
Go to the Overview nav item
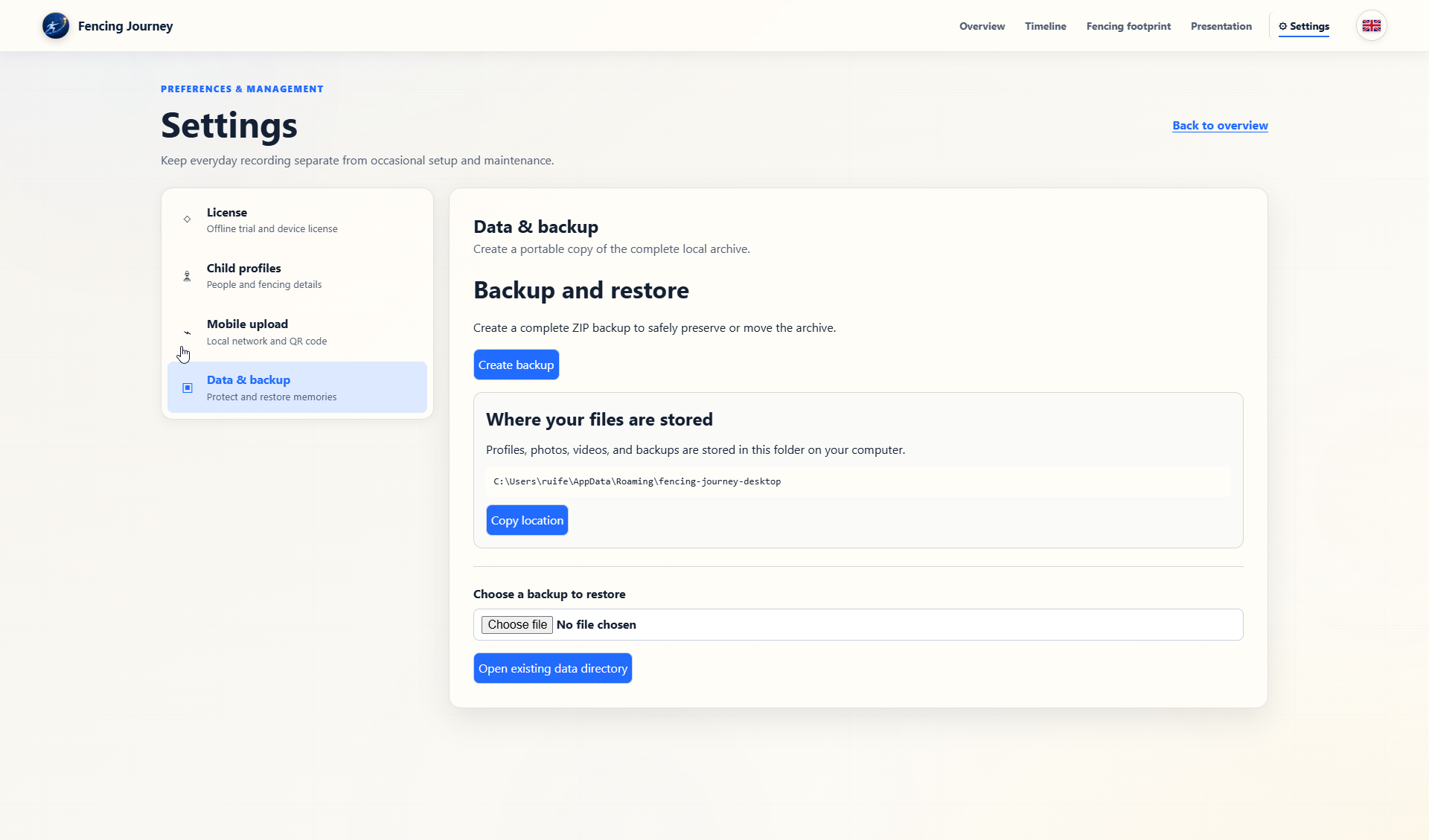pyautogui.click(x=982, y=26)
